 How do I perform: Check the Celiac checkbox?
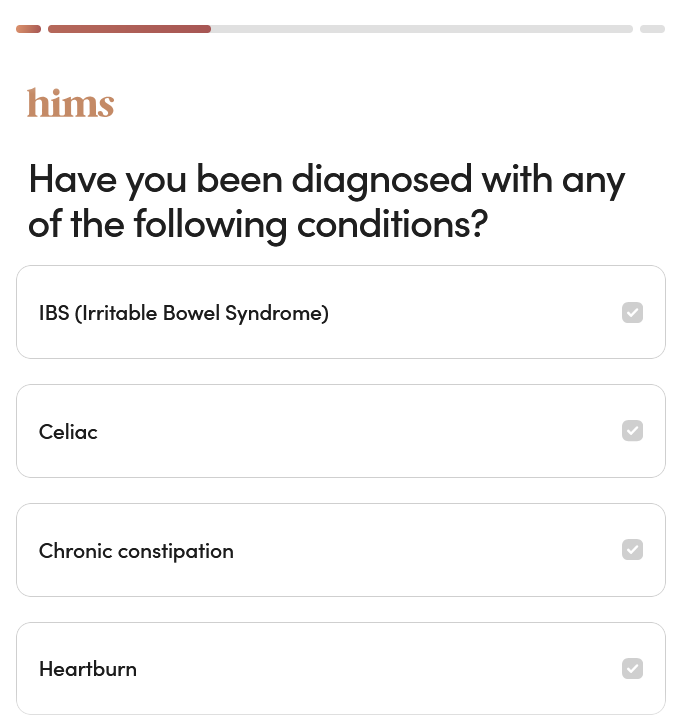(x=632, y=431)
